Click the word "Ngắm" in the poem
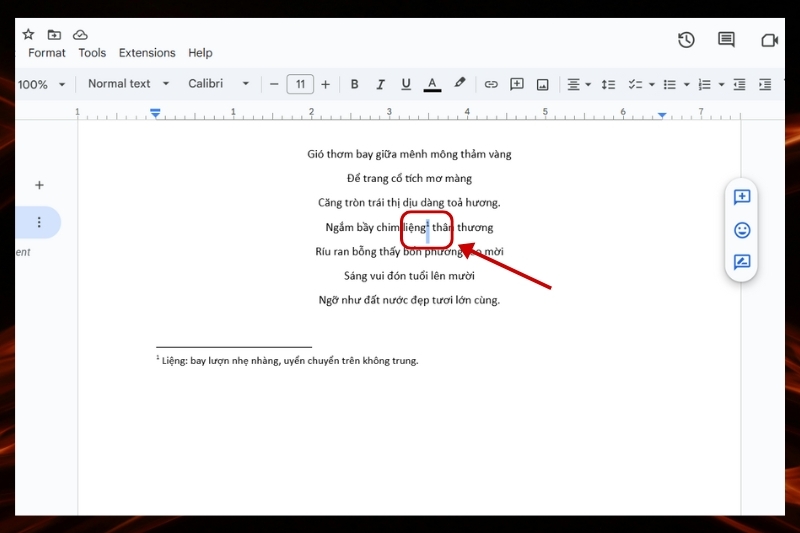This screenshot has width=800, height=533. (340, 227)
